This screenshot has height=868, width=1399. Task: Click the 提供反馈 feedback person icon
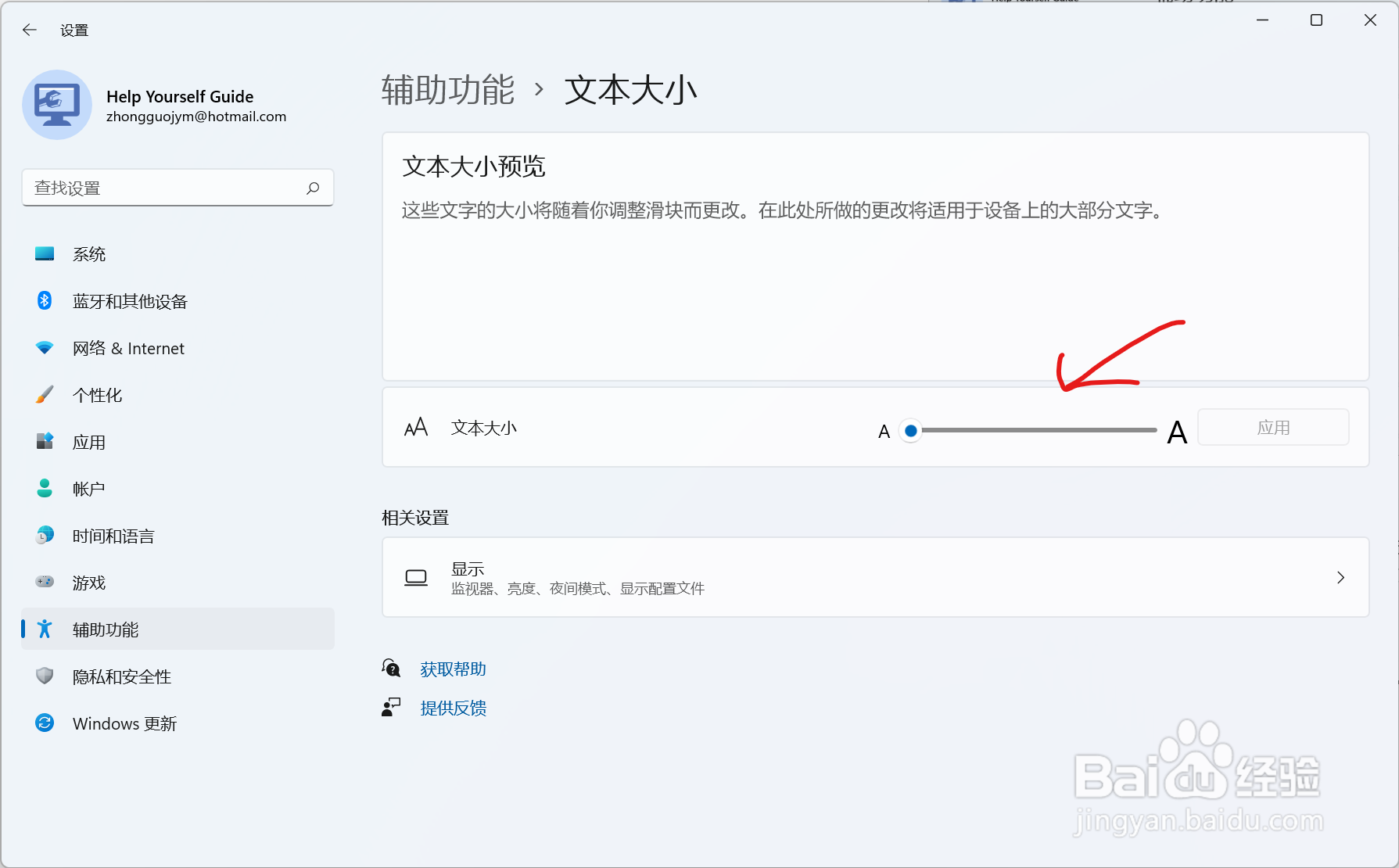point(391,707)
